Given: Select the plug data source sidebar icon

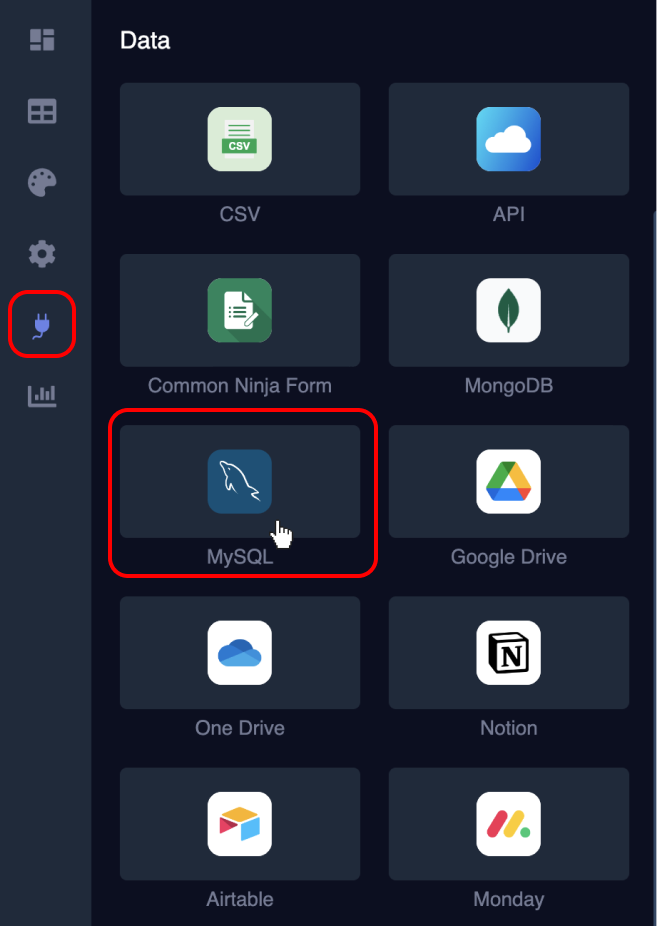Looking at the screenshot, I should coord(42,325).
